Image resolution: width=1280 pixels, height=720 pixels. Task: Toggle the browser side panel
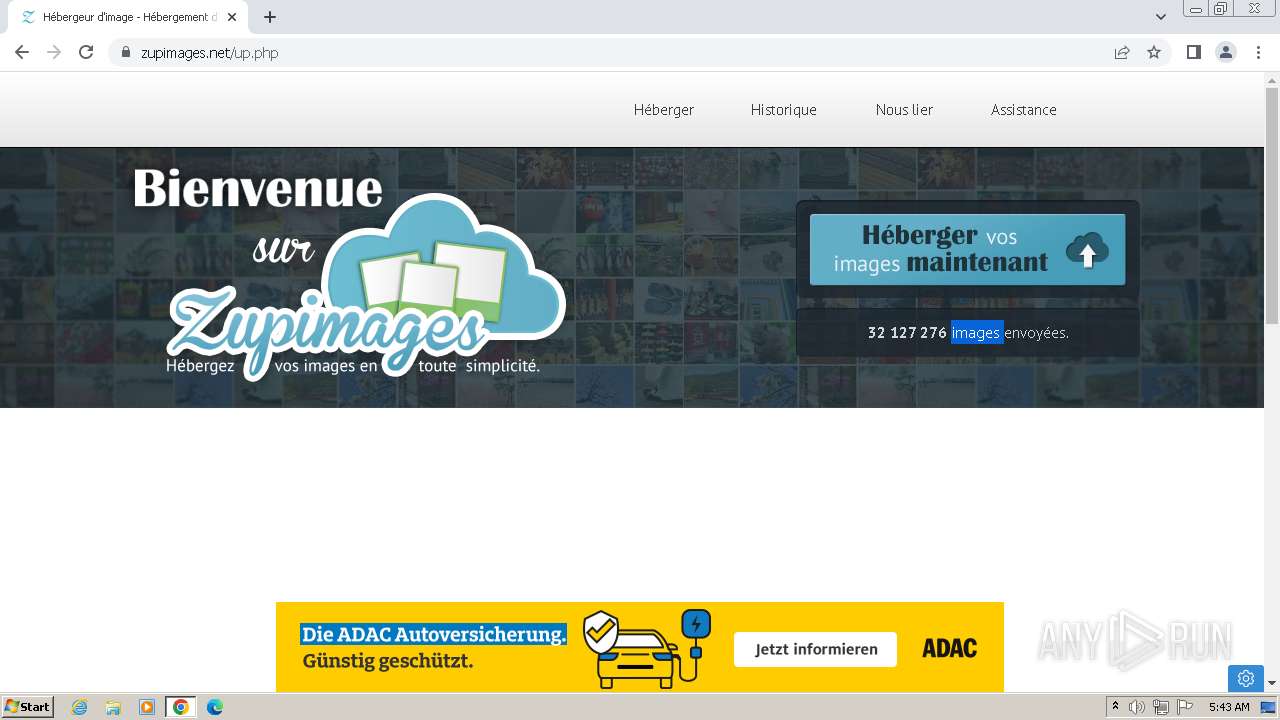pos(1194,53)
